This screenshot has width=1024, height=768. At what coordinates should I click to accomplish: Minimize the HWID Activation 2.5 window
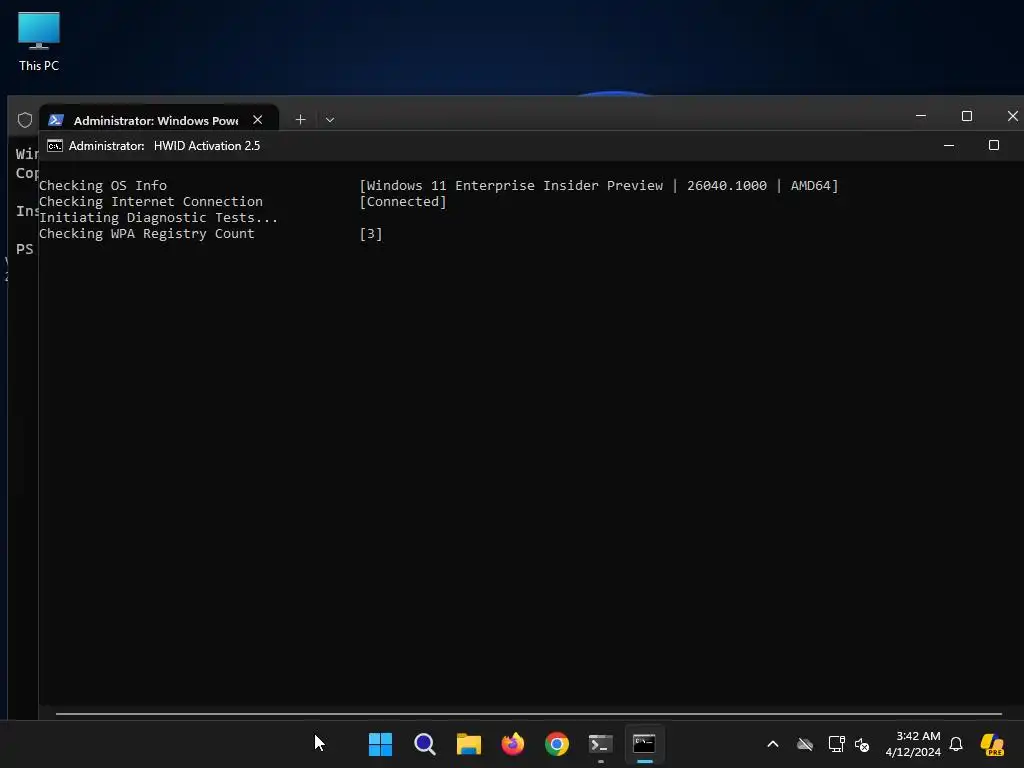[x=949, y=146]
